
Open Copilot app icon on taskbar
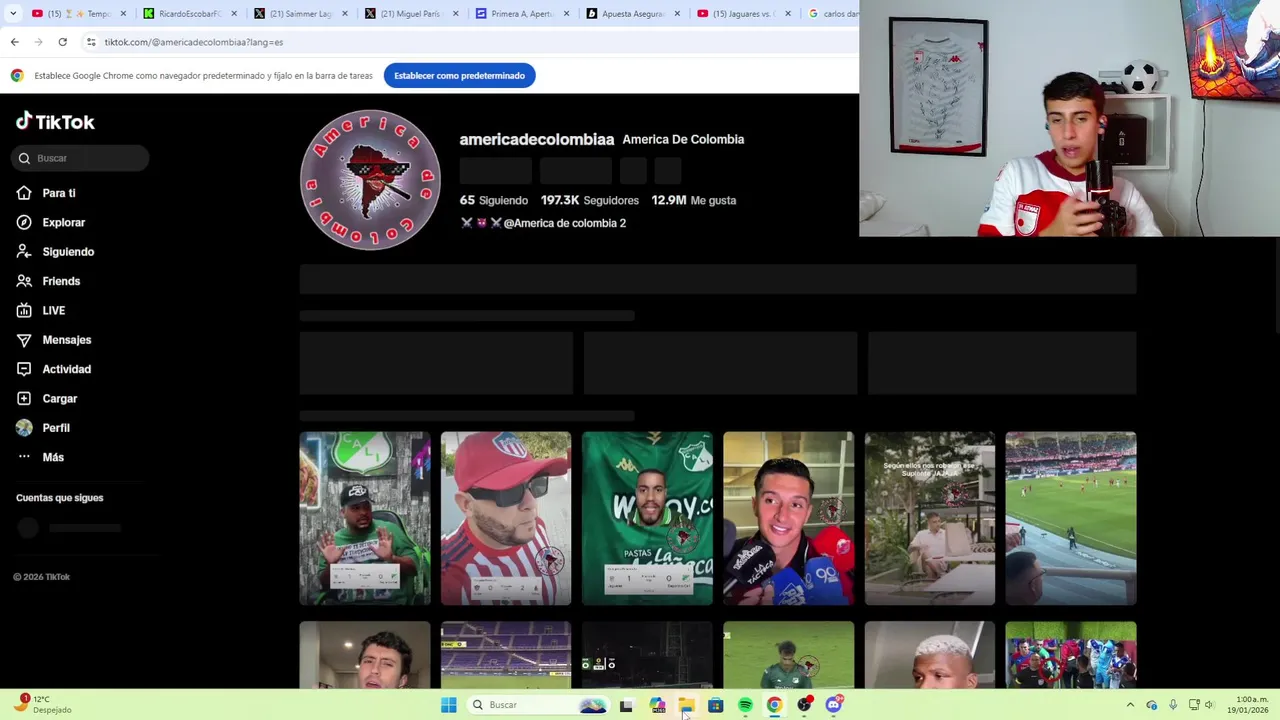point(657,705)
